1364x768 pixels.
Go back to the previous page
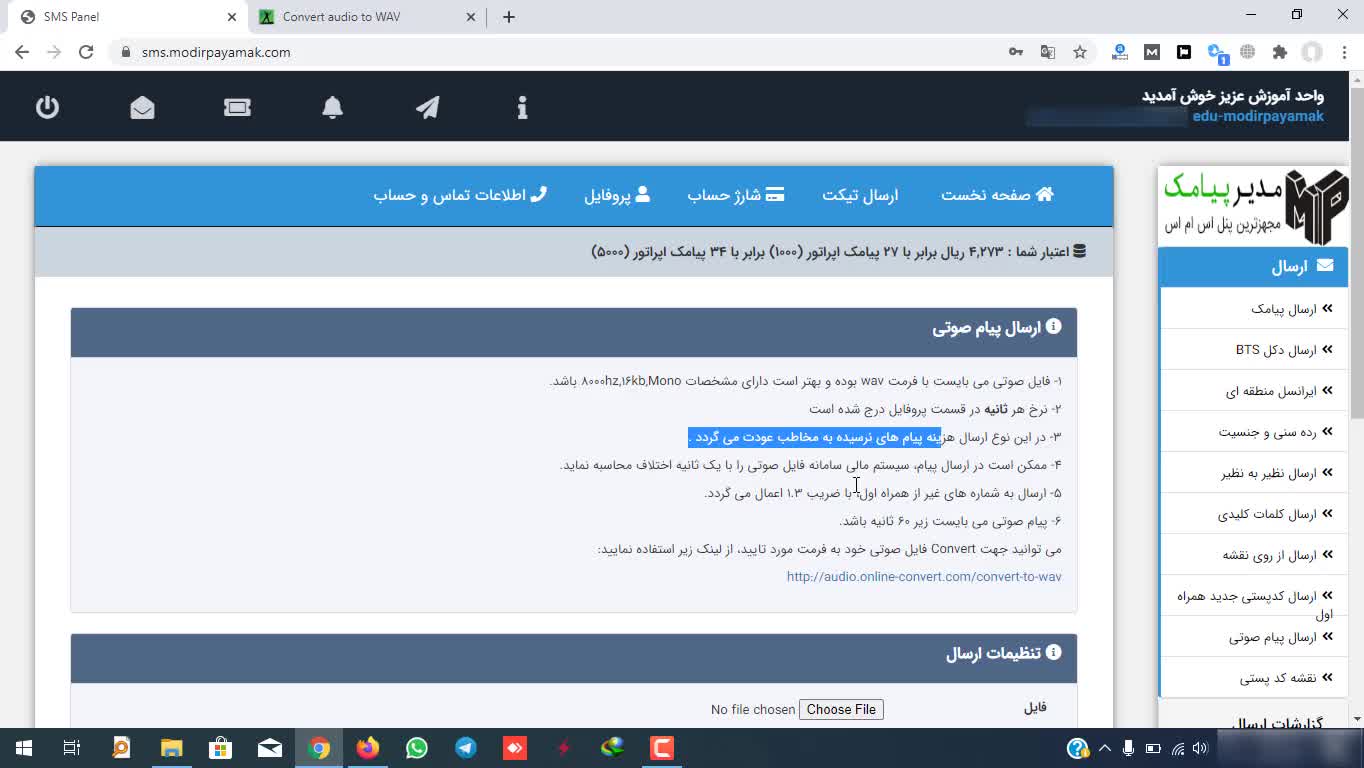pyautogui.click(x=22, y=52)
